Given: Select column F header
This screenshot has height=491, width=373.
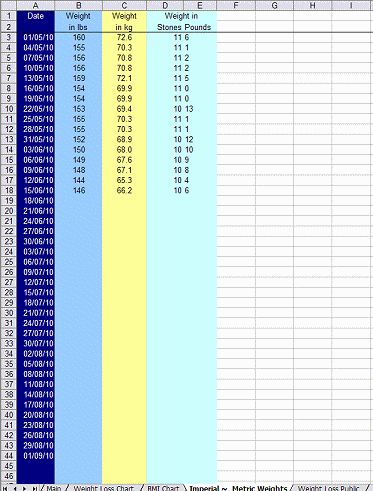Looking at the screenshot, I should tap(236, 5).
